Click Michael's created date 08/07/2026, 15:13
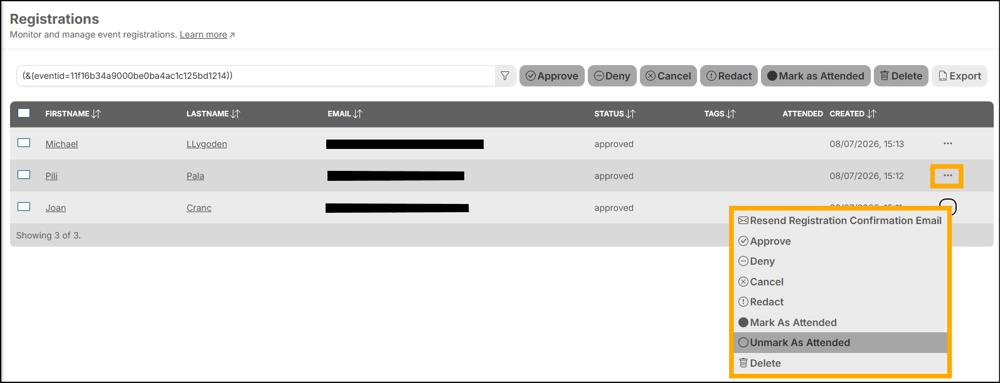This screenshot has width=1000, height=383. click(x=867, y=144)
